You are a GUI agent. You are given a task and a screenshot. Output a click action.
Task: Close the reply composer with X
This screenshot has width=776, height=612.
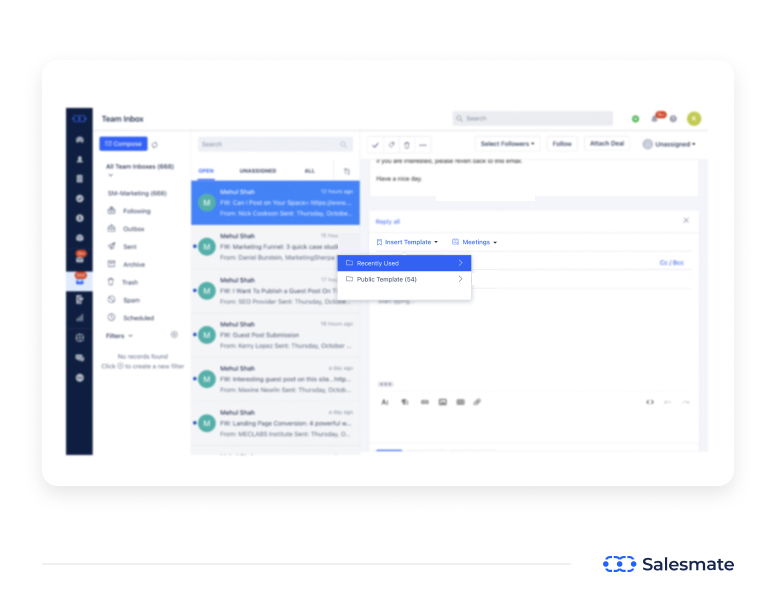[x=686, y=220]
